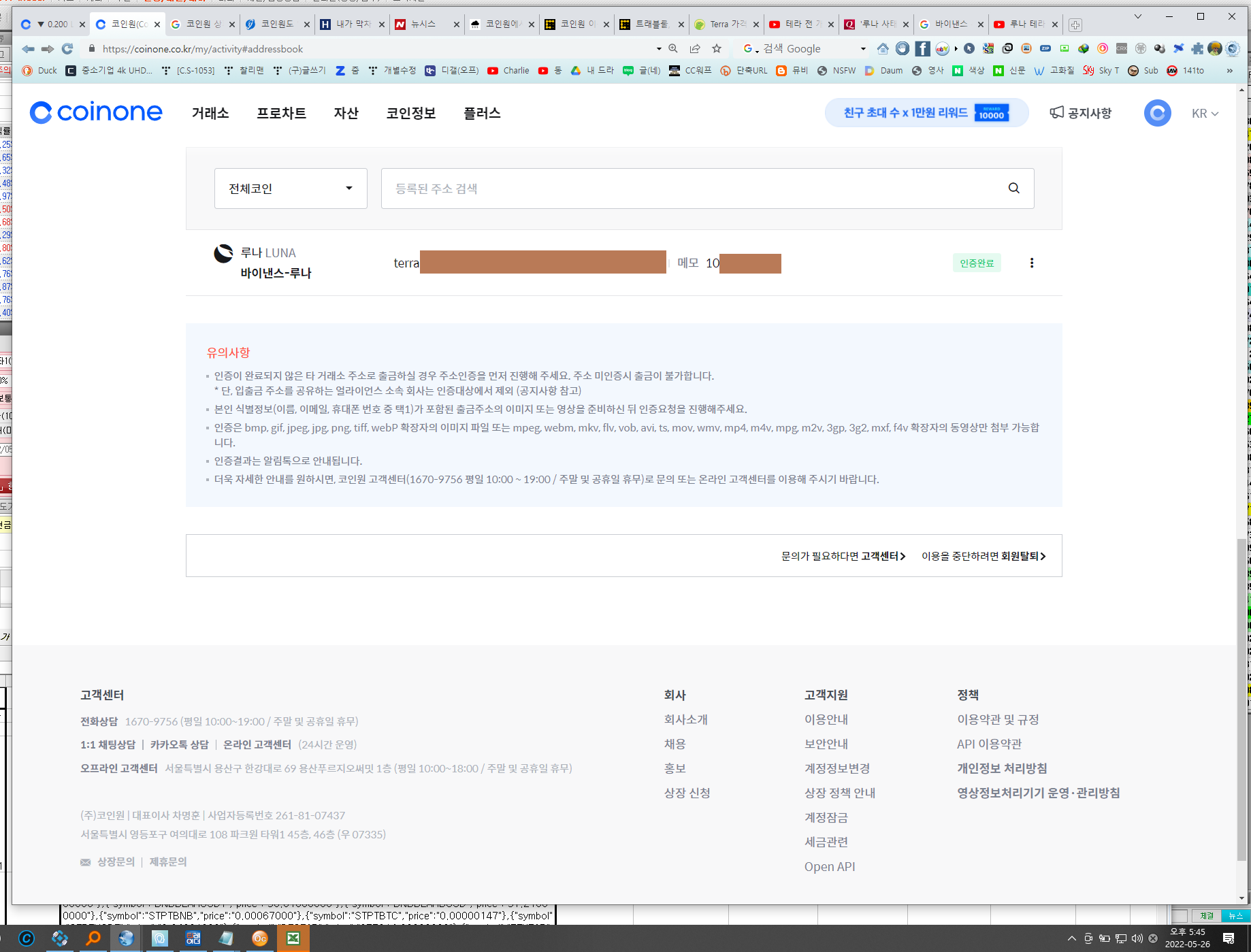Open the 전체코인 coin filter dropdown
The image size is (1251, 952).
[291, 188]
